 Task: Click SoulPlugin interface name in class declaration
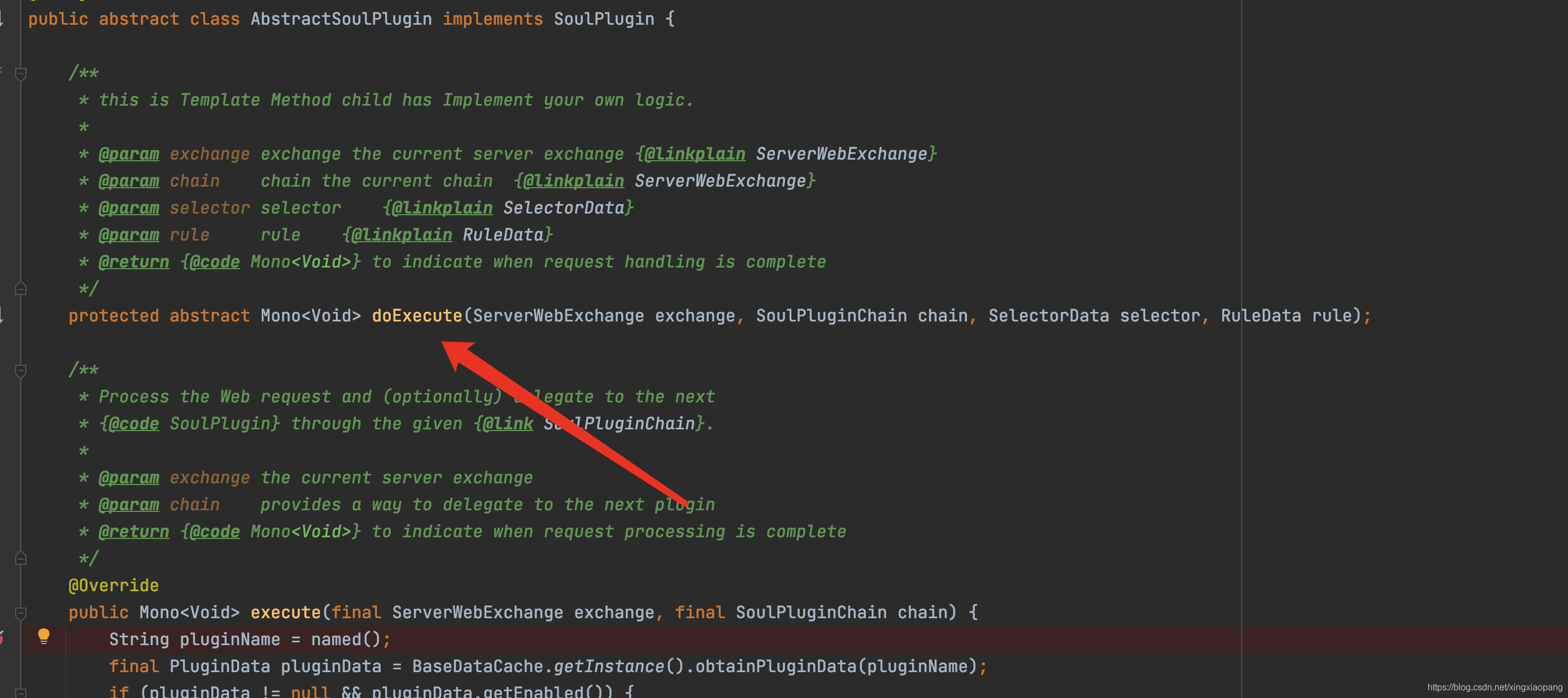603,19
